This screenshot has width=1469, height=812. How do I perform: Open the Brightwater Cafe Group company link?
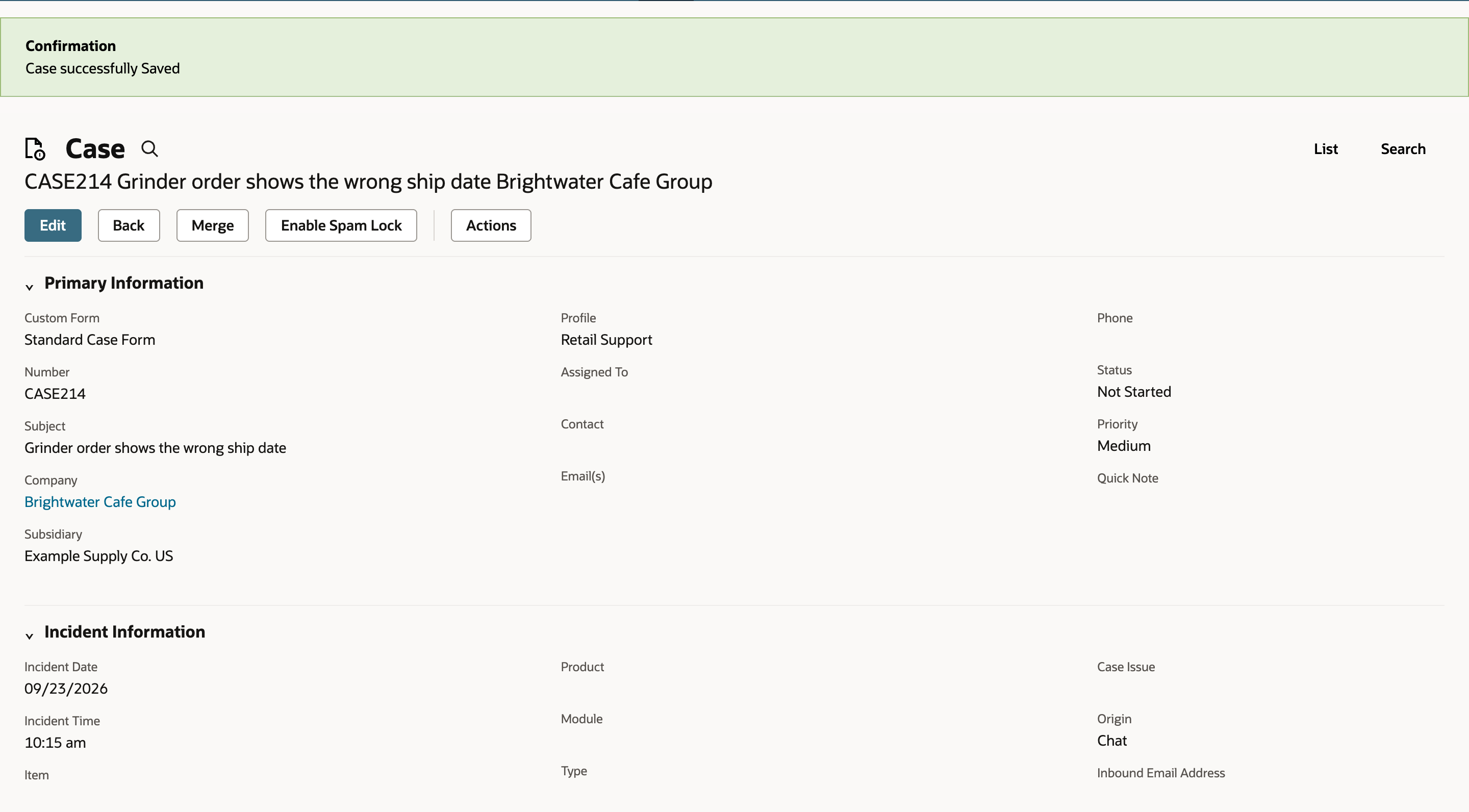100,502
